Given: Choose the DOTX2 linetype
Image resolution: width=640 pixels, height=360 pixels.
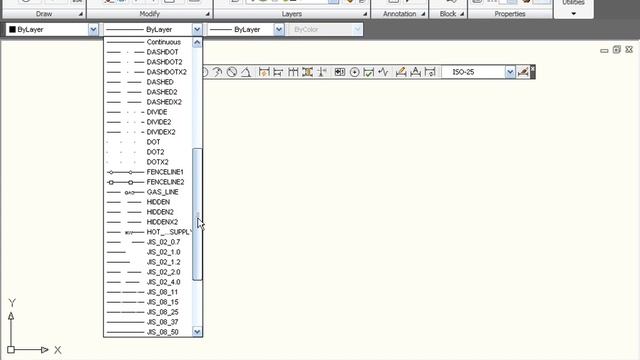Looking at the screenshot, I should click(148, 162).
